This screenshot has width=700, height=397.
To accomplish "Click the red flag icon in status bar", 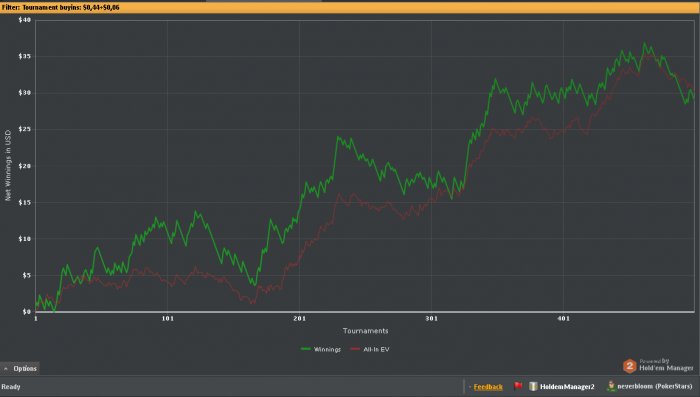I will [518, 386].
